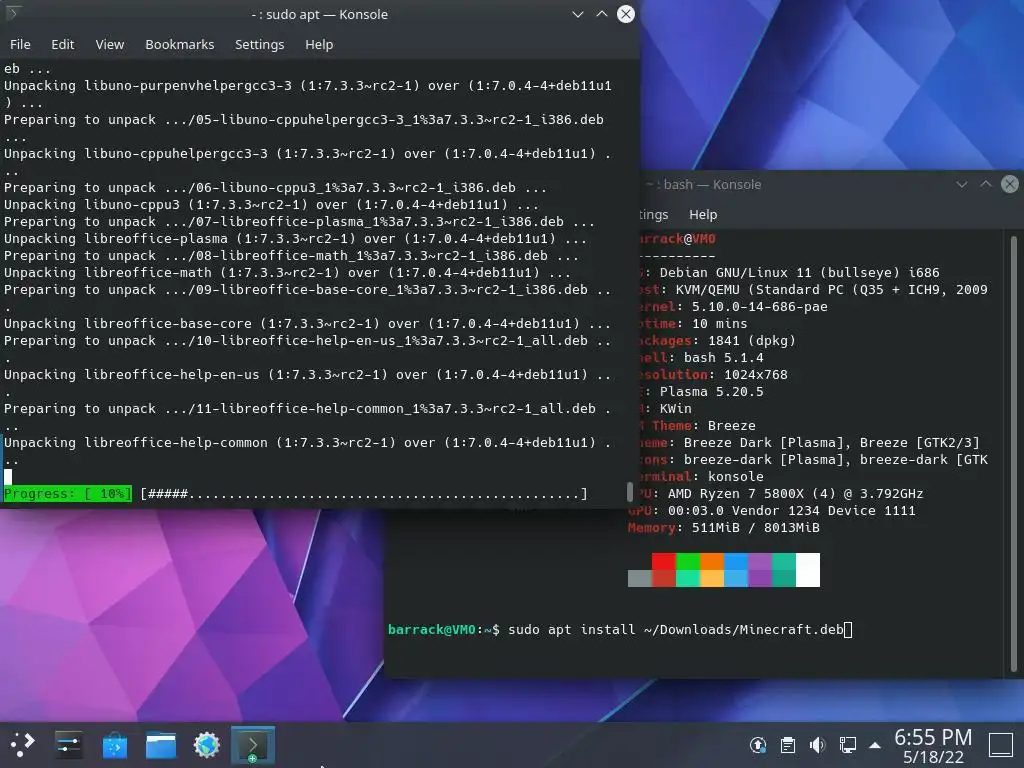Close the bash Konsole window
Viewport: 1024px width, 768px height.
click(x=1010, y=184)
